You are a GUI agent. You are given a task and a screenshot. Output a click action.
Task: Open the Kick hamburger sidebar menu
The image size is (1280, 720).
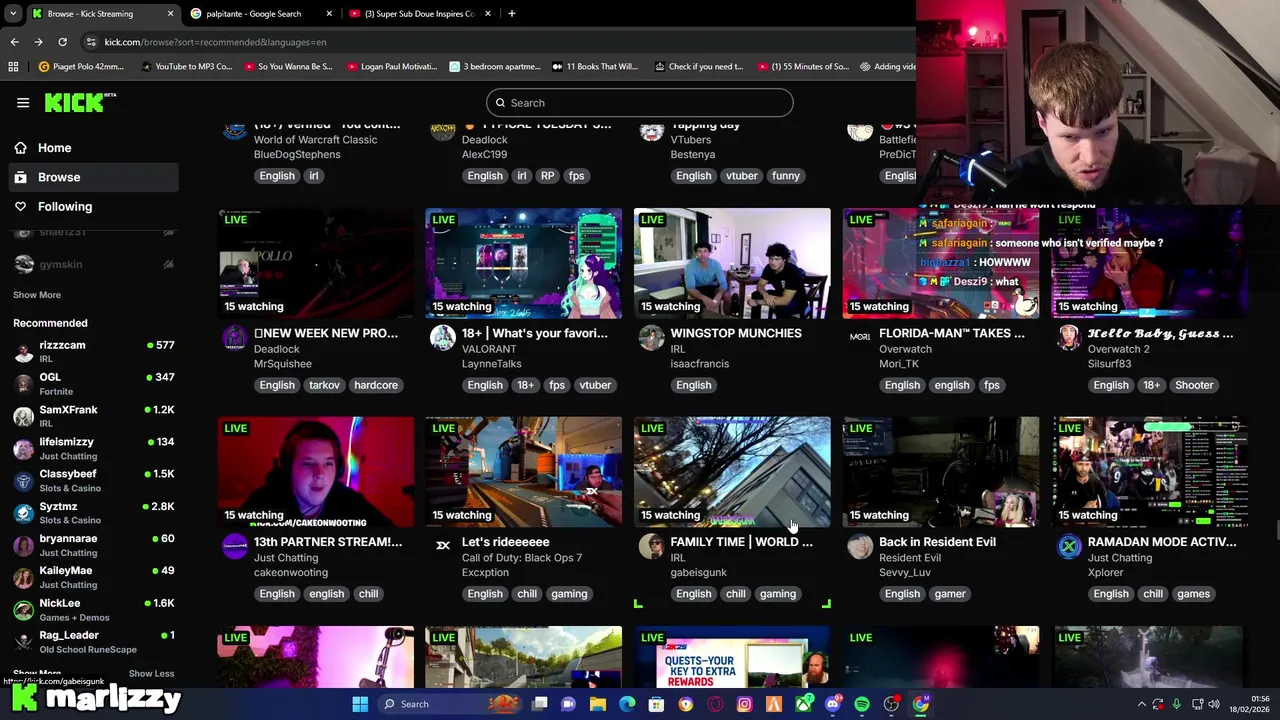click(23, 102)
